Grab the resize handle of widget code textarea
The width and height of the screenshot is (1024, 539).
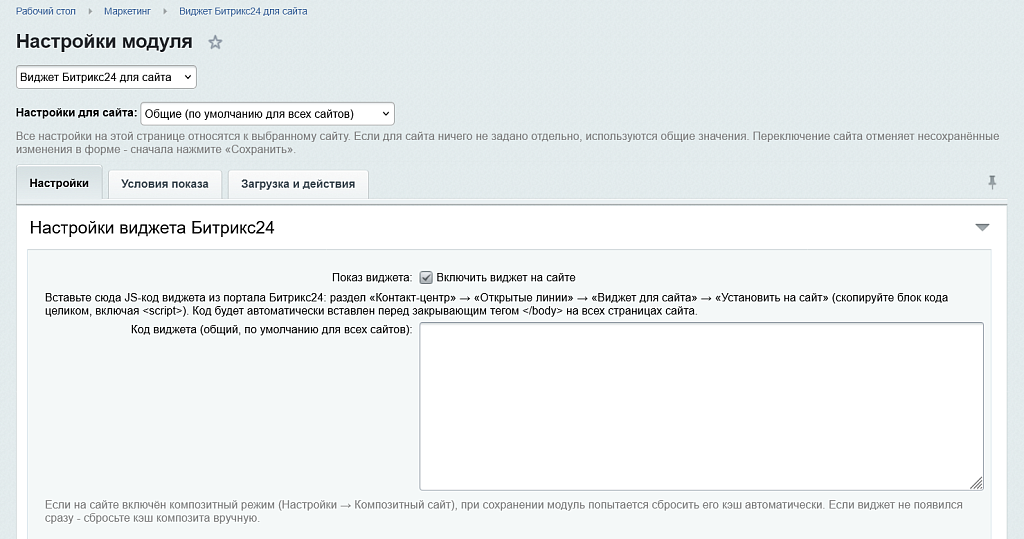[976, 483]
